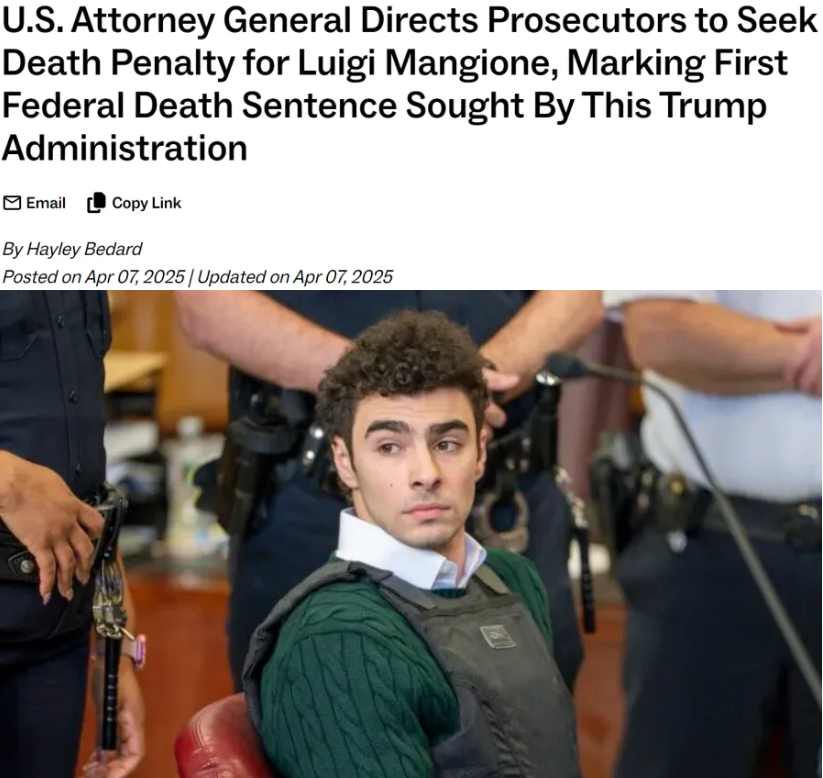Click "Death Penalty" in the headline
823x778 pixels.
(119, 62)
